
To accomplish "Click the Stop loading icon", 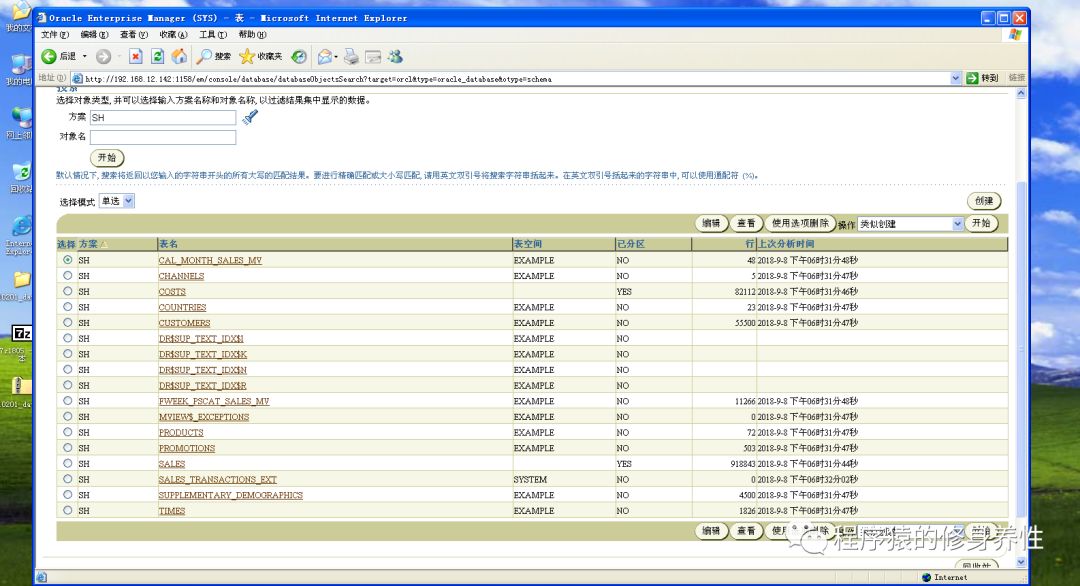I will tap(135, 56).
